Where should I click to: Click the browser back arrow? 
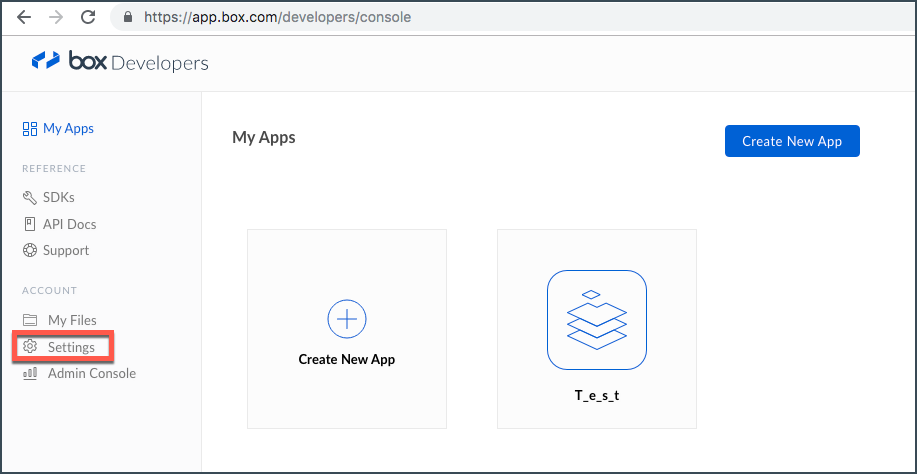(x=24, y=18)
